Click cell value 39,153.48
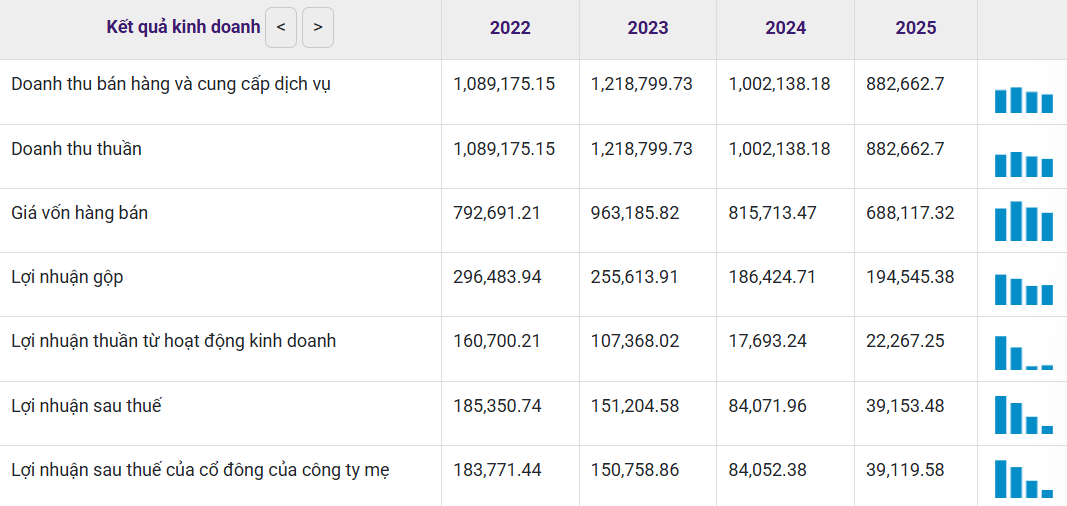 coord(906,406)
